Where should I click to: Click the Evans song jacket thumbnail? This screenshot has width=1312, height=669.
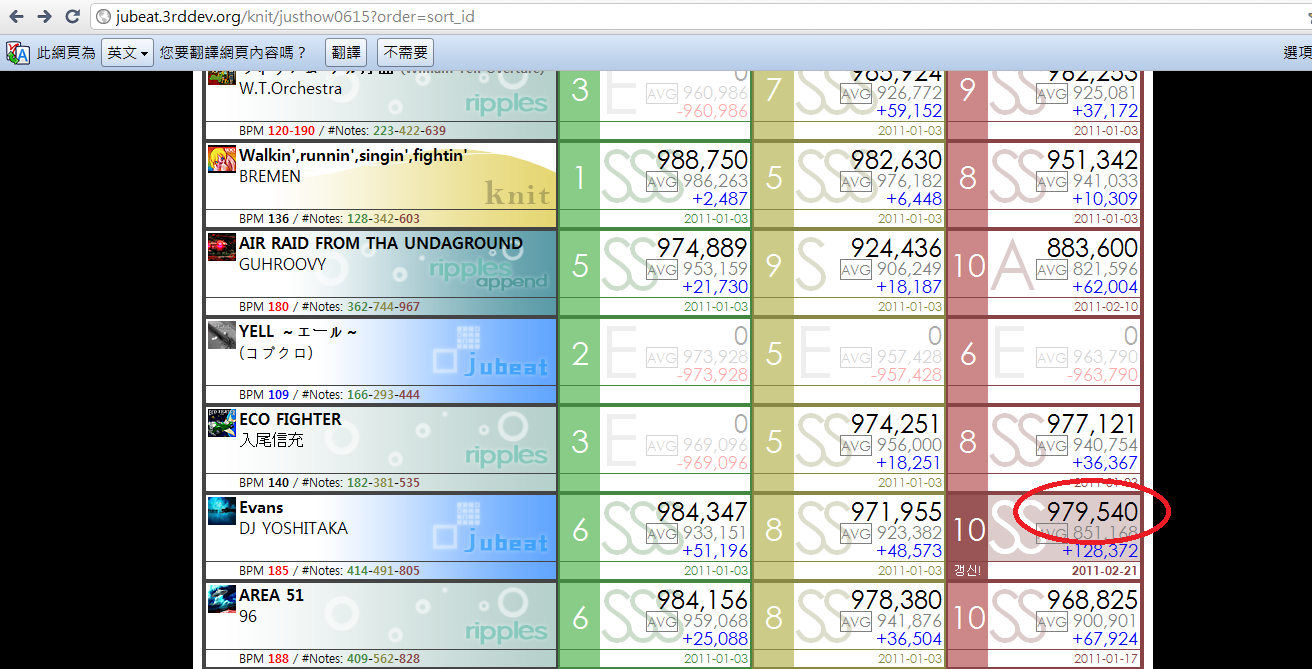pyautogui.click(x=222, y=511)
